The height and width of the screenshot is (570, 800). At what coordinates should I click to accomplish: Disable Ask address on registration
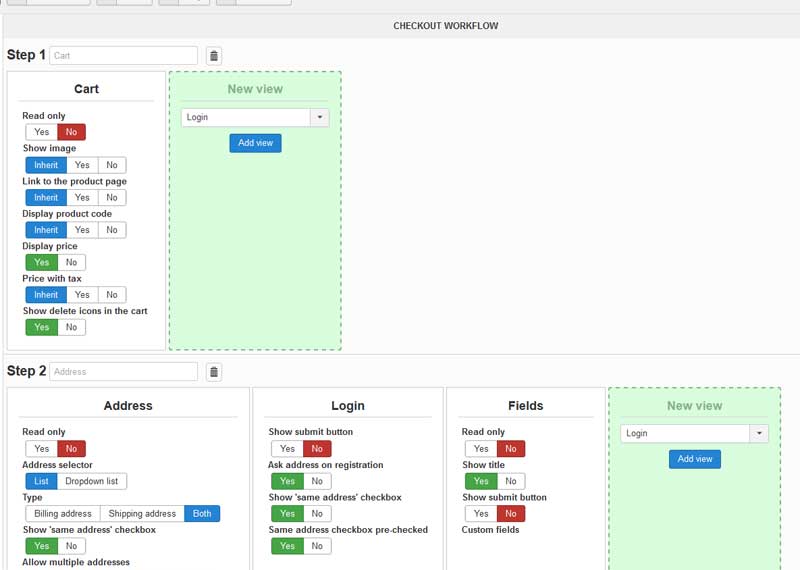[317, 481]
